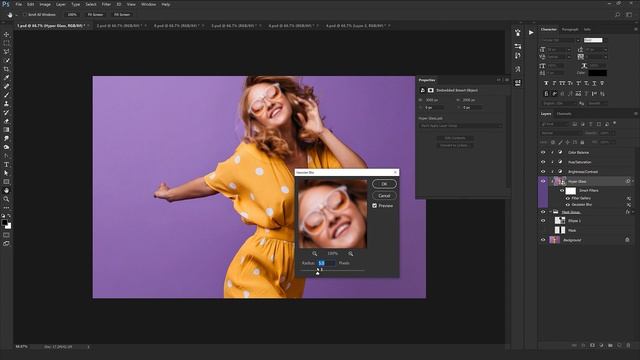Select the Lasso tool
640x360 pixels.
point(7,52)
